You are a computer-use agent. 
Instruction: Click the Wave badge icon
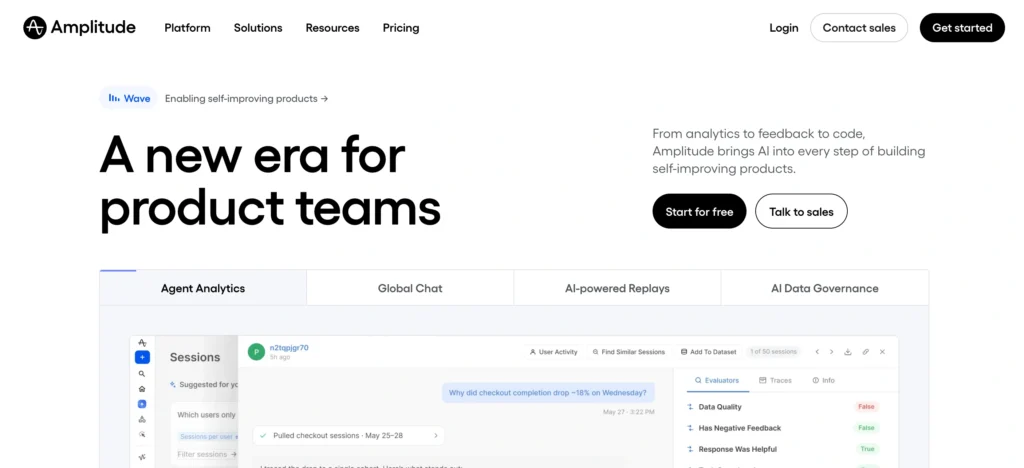114,99
